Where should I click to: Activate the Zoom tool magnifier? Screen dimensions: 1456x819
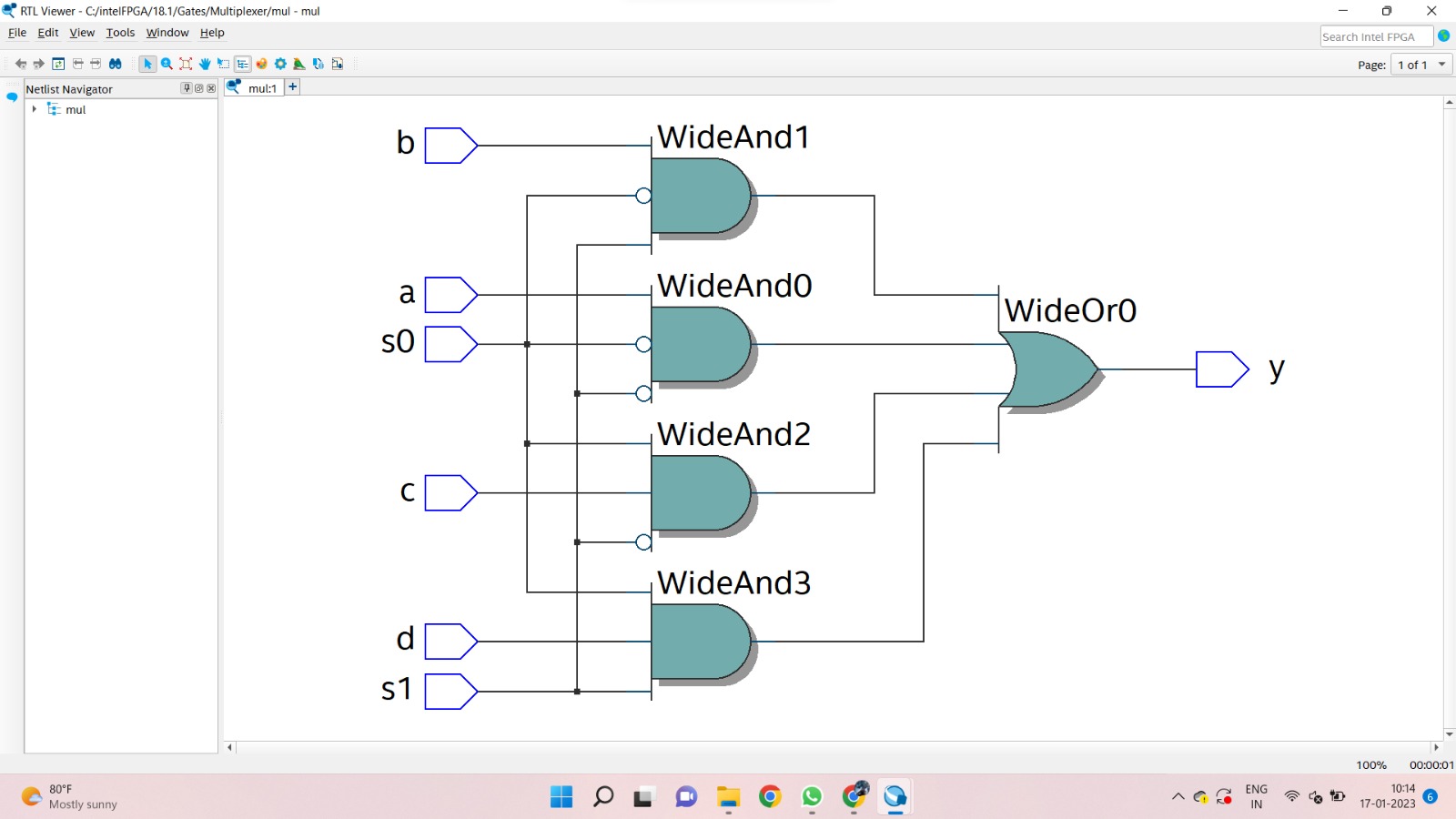[167, 64]
